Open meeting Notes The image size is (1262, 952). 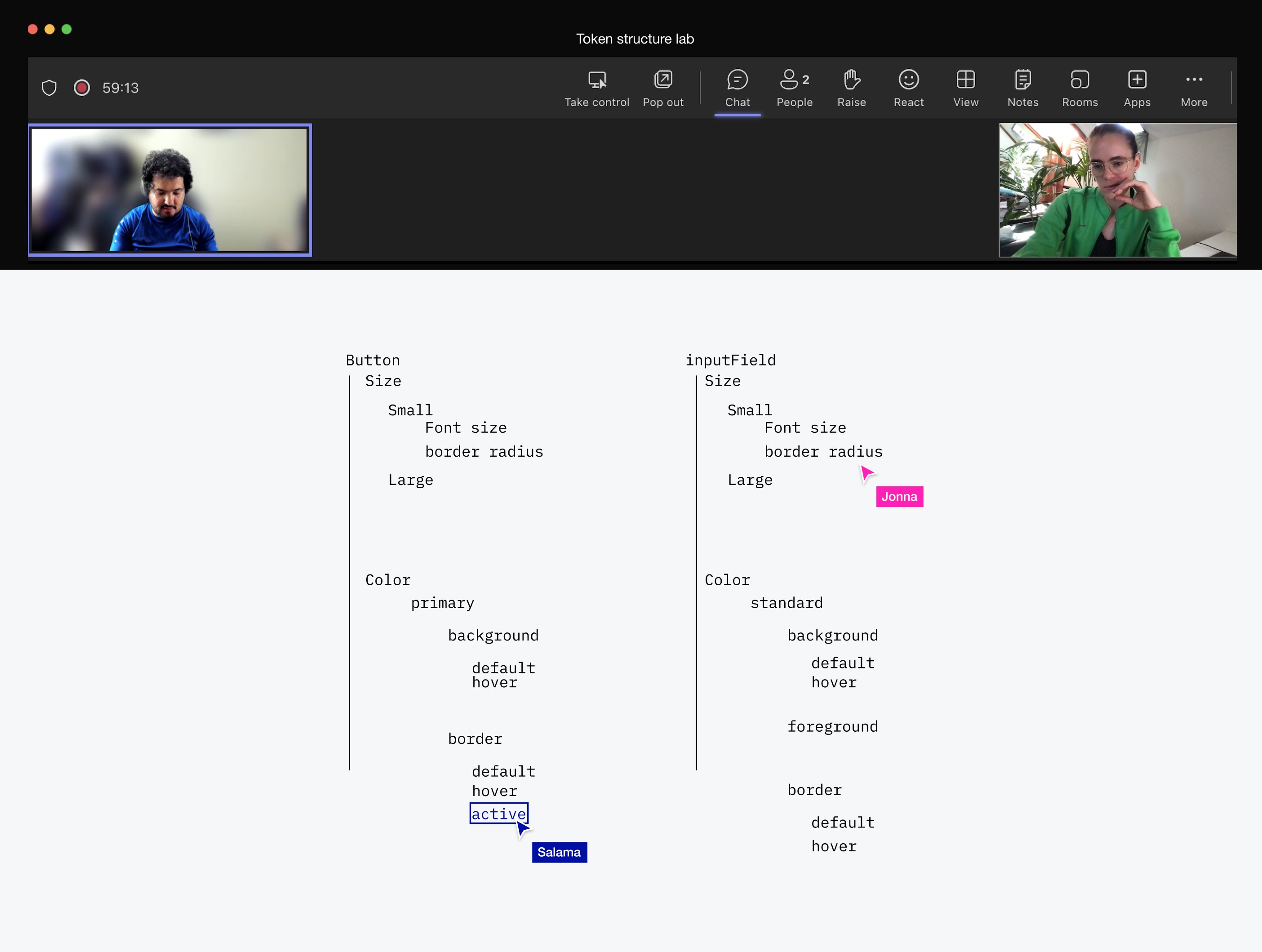(x=1022, y=88)
